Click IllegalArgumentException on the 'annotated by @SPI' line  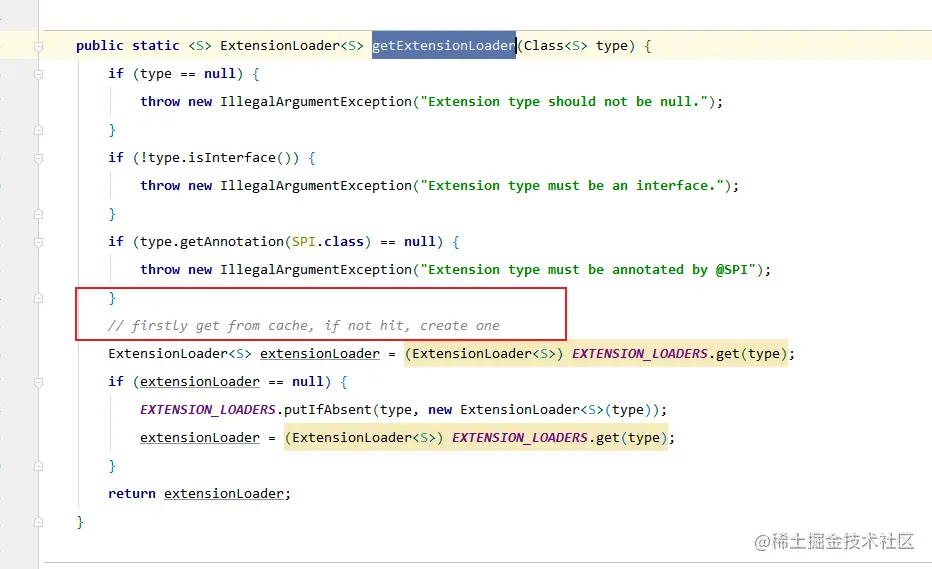[316, 269]
